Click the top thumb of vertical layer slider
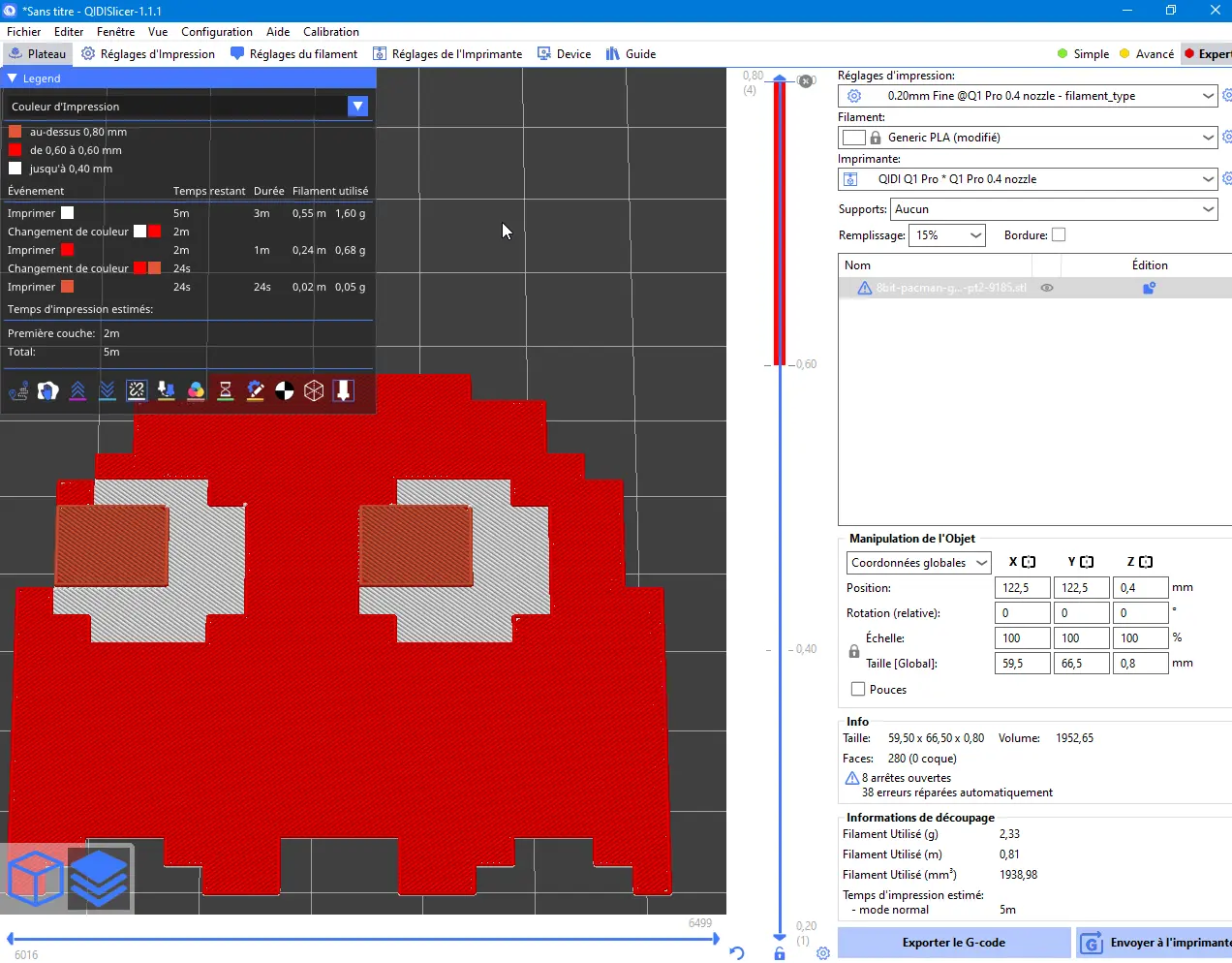1232x963 pixels. (780, 79)
